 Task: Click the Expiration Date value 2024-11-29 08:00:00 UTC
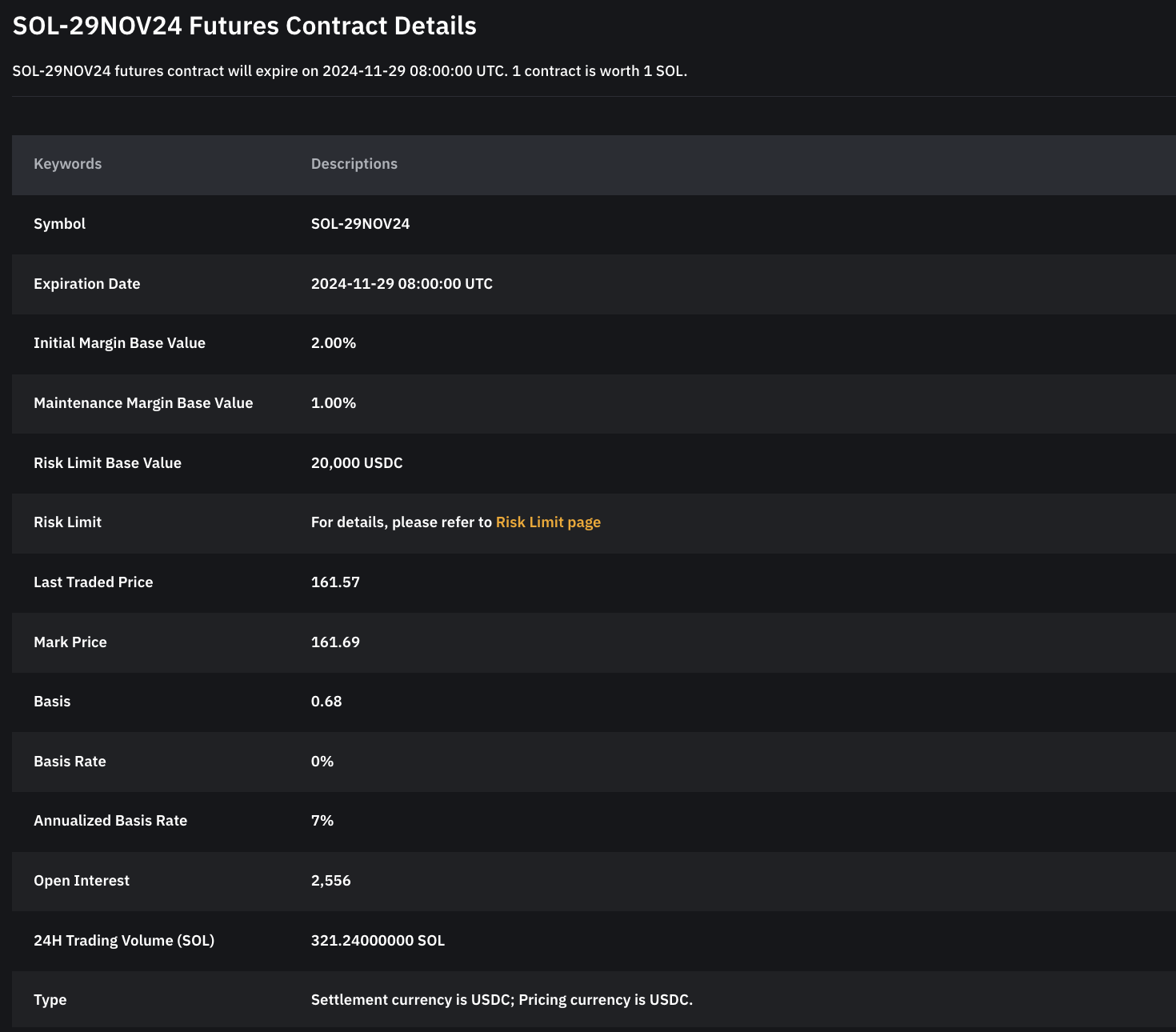click(402, 284)
